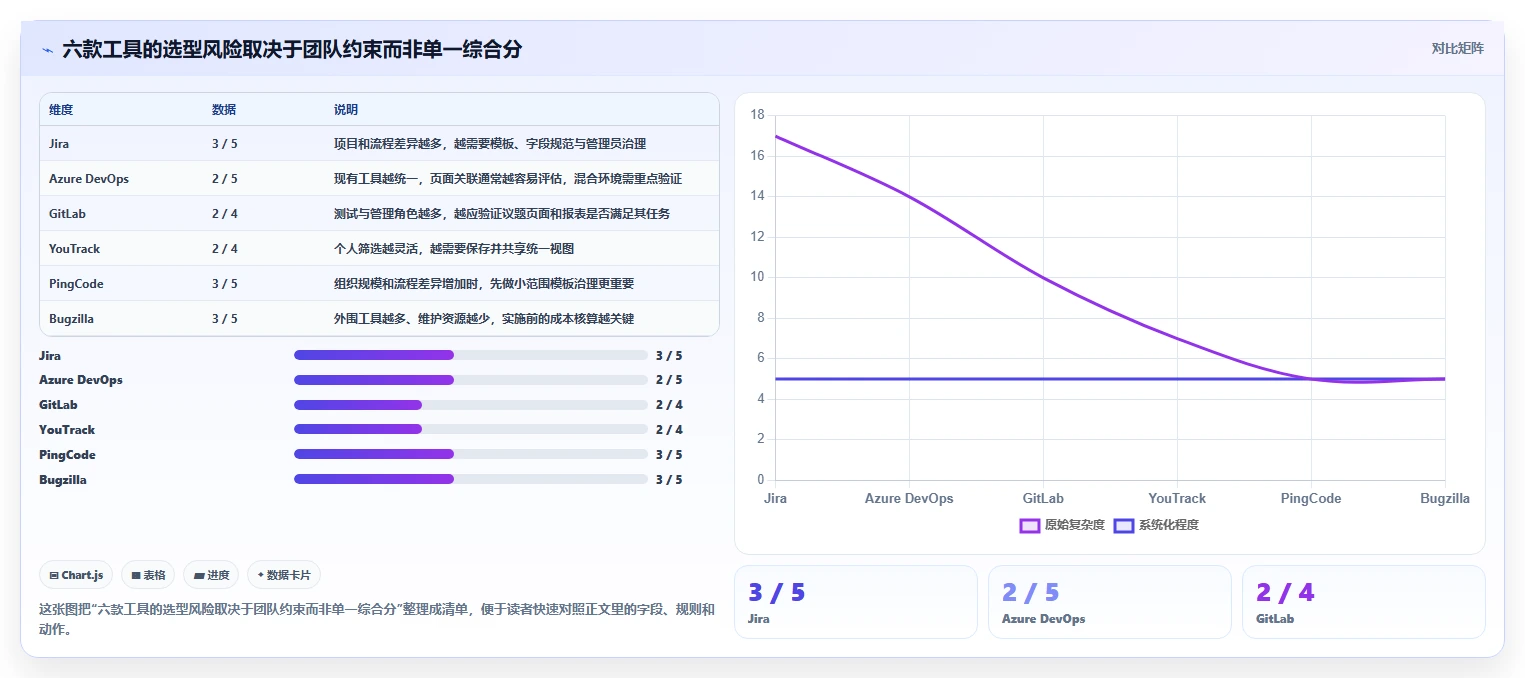This screenshot has width=1525, height=678.
Task: Click the Jira progress bar
Action: 471,355
